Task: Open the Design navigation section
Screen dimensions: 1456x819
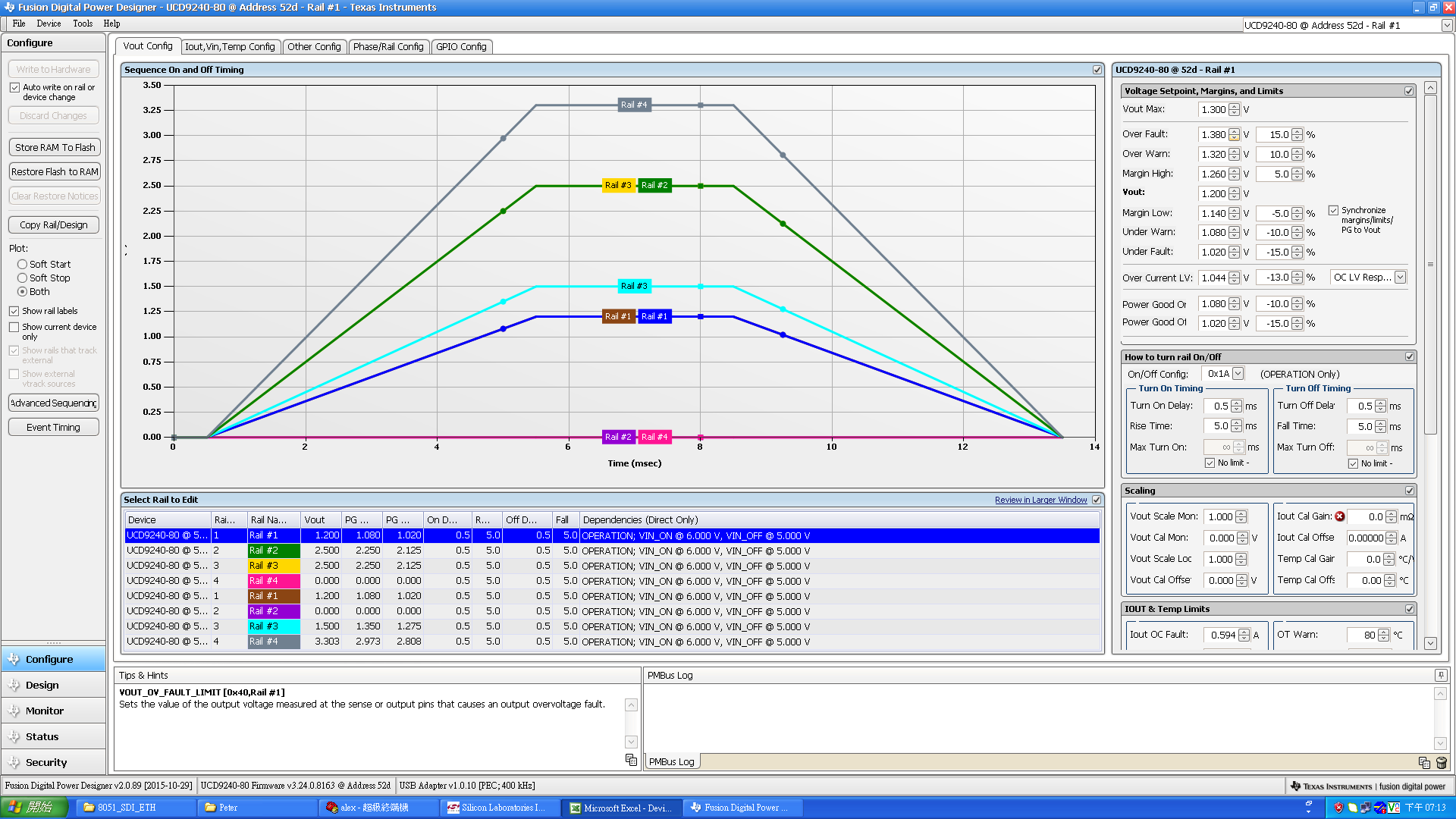Action: (53, 685)
